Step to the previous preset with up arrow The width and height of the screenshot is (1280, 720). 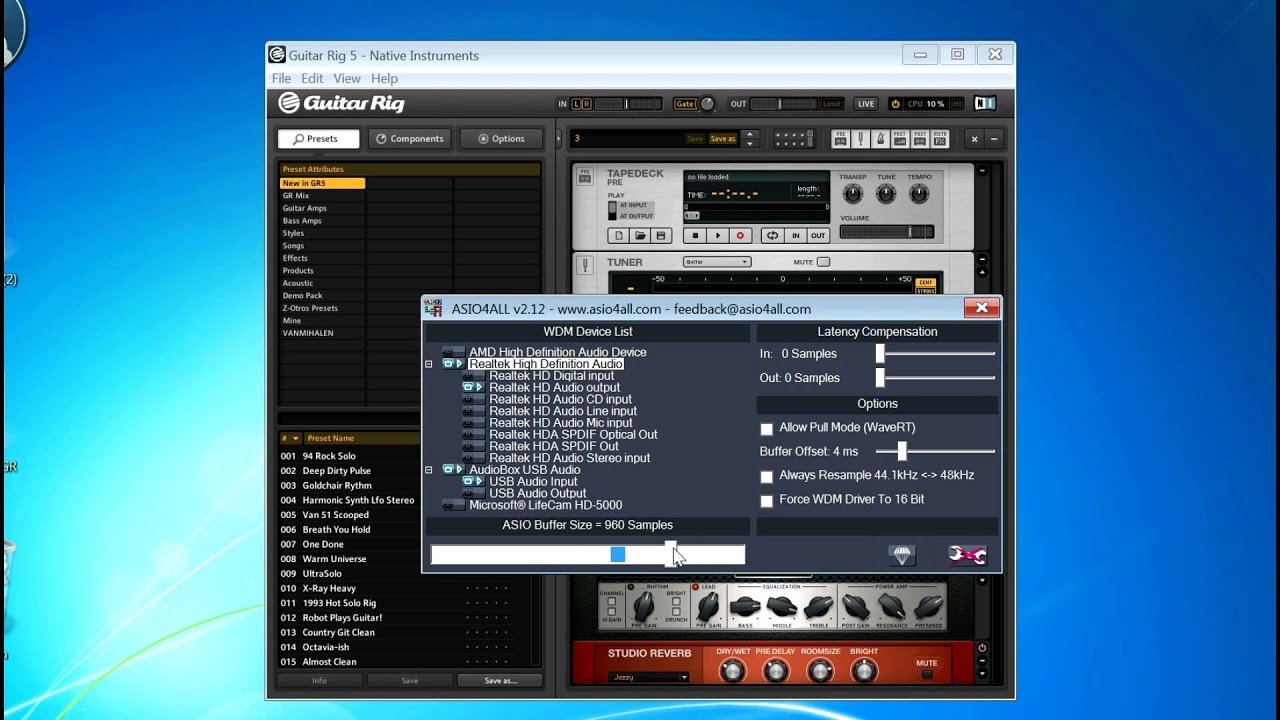point(750,134)
